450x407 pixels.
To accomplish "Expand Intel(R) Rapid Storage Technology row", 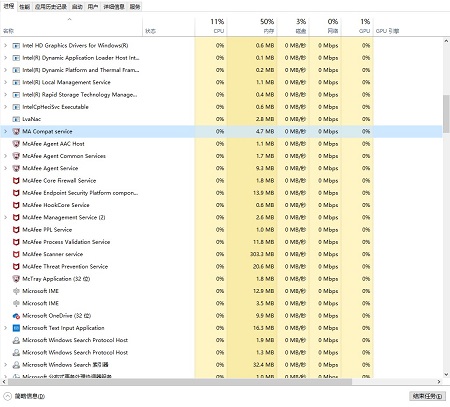I will click(x=5, y=95).
